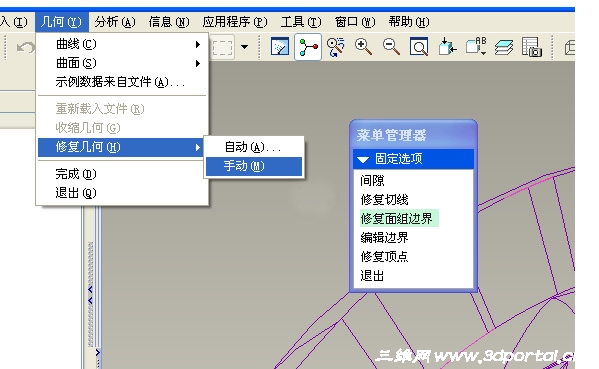Viewport: 599px width, 369px height.
Task: Refit model to the screen
Action: [x=419, y=47]
